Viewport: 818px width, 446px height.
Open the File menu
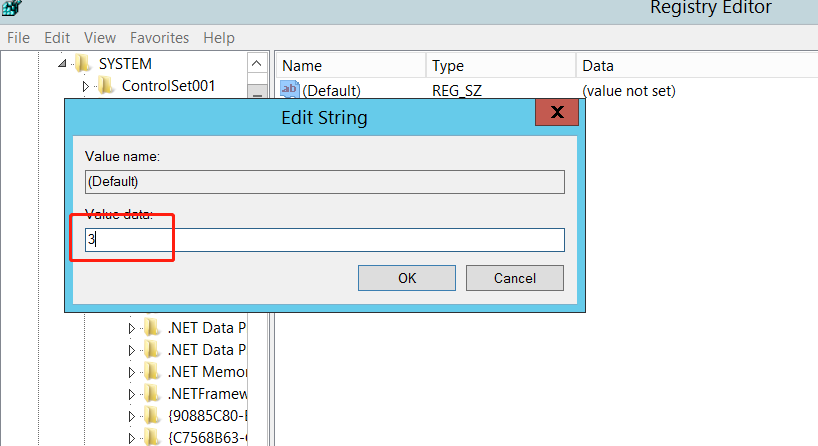pyautogui.click(x=18, y=38)
